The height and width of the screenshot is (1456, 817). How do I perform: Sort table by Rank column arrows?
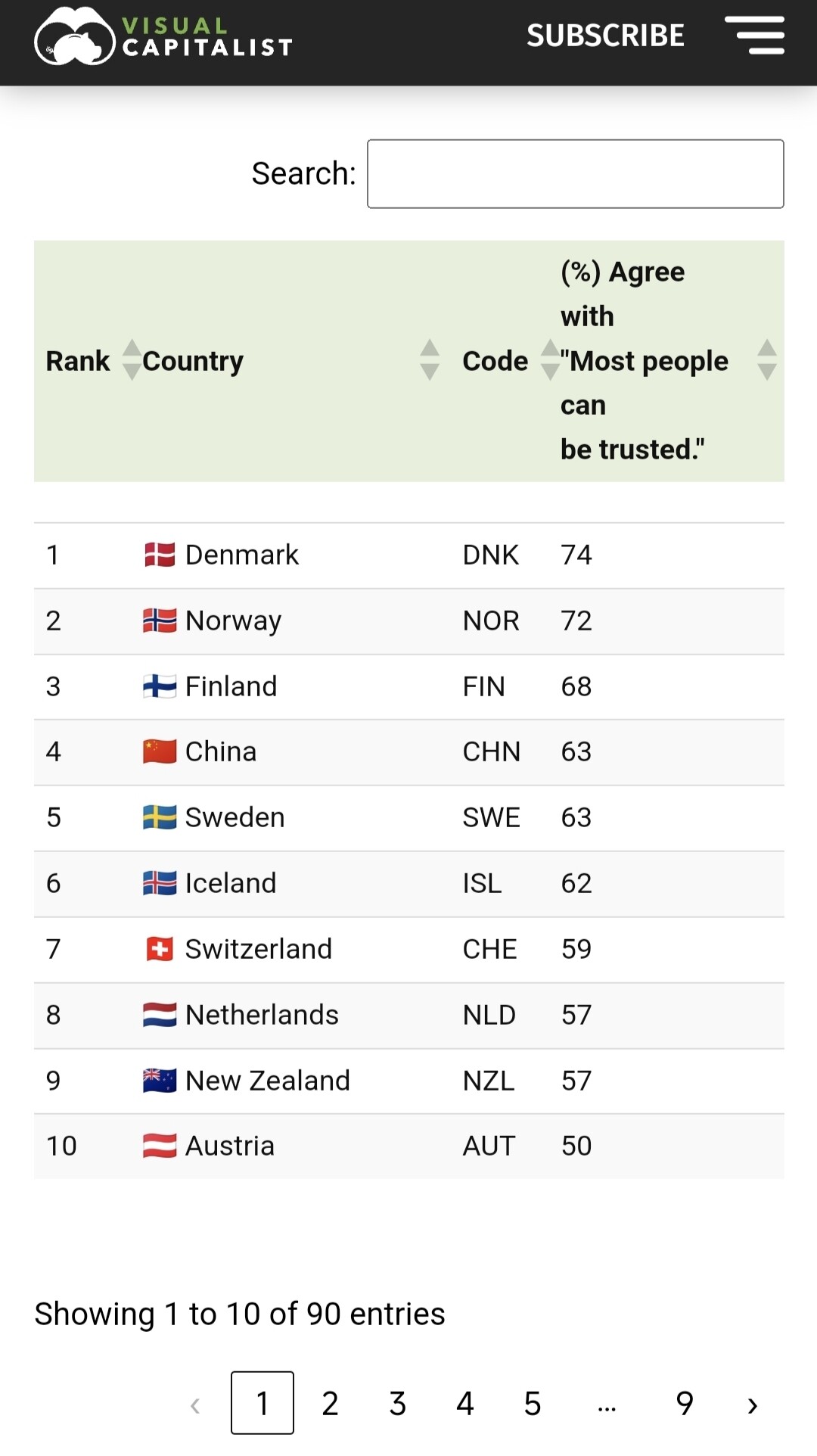[131, 360]
